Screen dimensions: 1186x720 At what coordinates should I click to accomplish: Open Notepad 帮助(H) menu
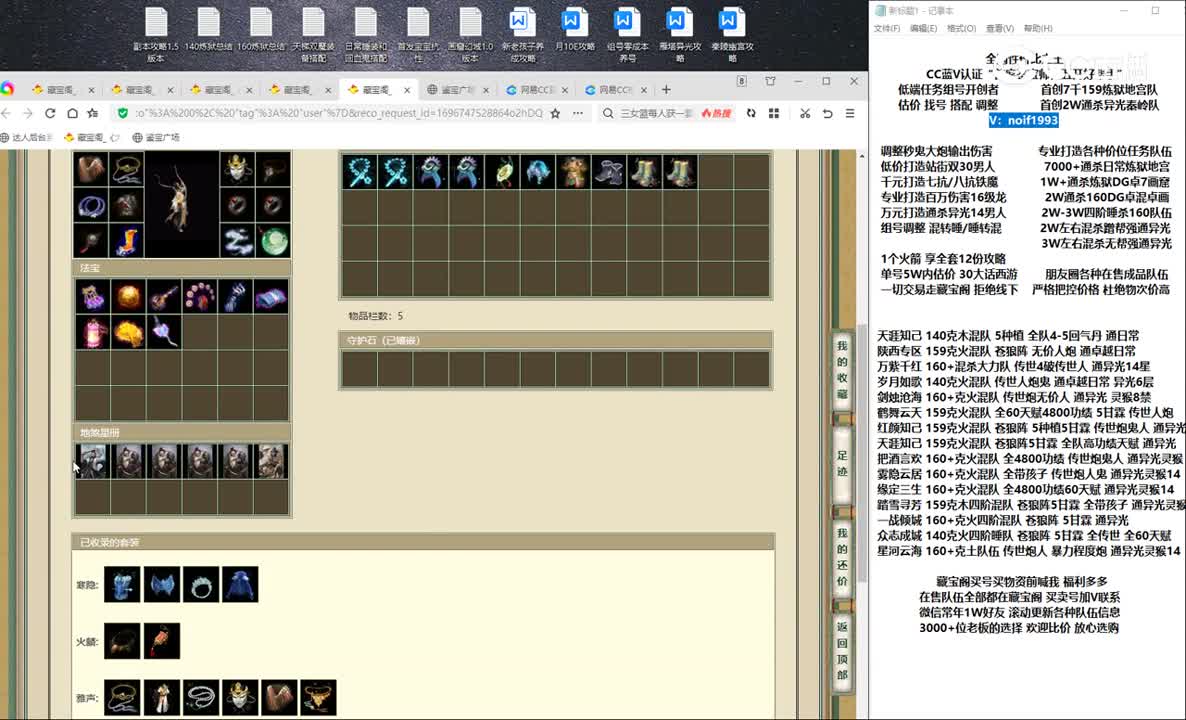(x=1038, y=28)
